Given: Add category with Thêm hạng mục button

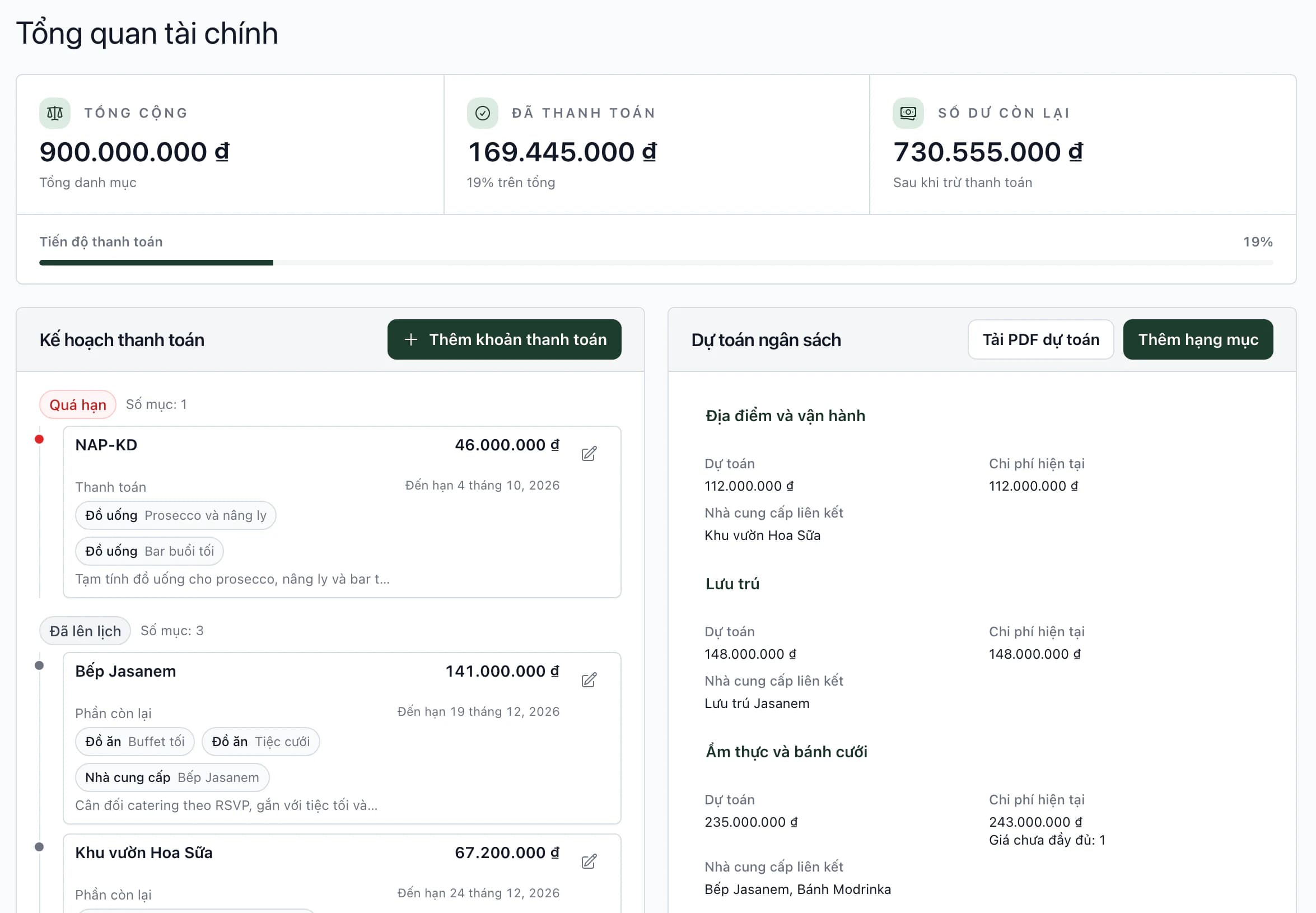Looking at the screenshot, I should (1198, 340).
